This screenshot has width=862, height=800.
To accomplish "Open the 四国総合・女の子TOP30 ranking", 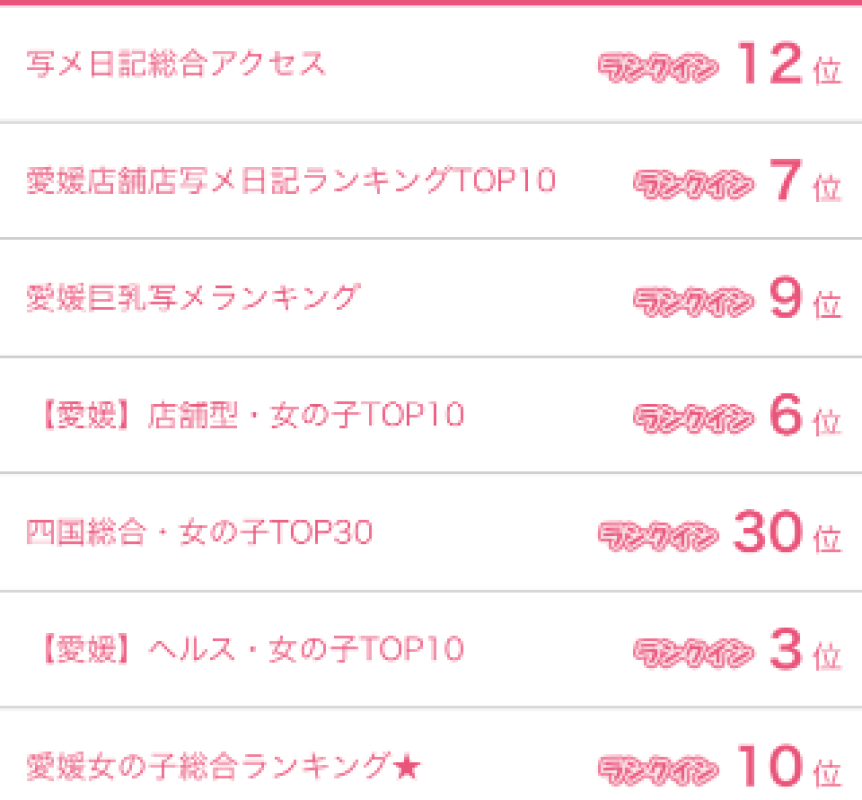I will tap(199, 533).
